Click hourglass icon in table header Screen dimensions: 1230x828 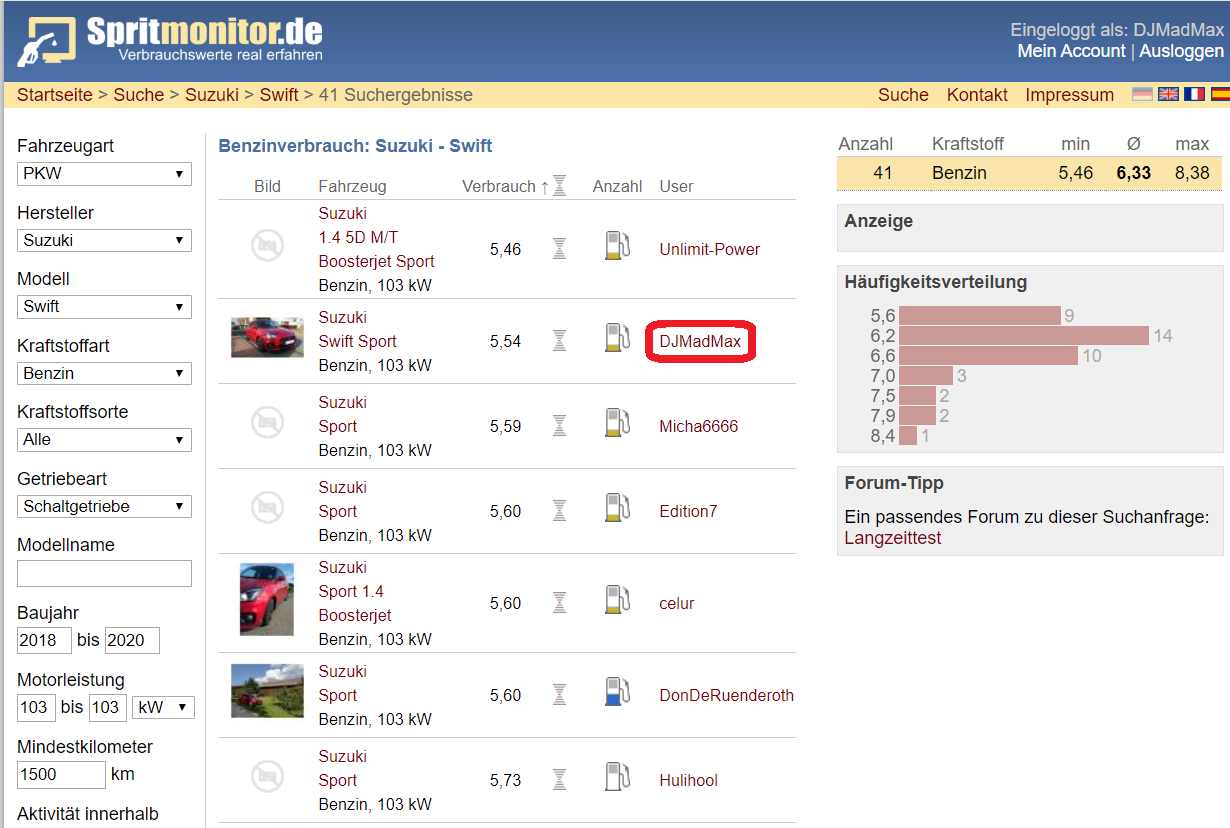(x=560, y=185)
